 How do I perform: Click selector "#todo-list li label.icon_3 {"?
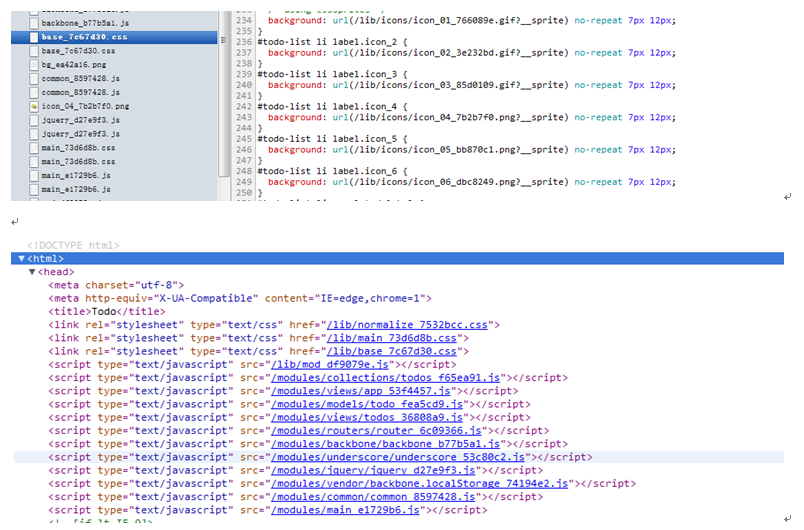(x=332, y=74)
